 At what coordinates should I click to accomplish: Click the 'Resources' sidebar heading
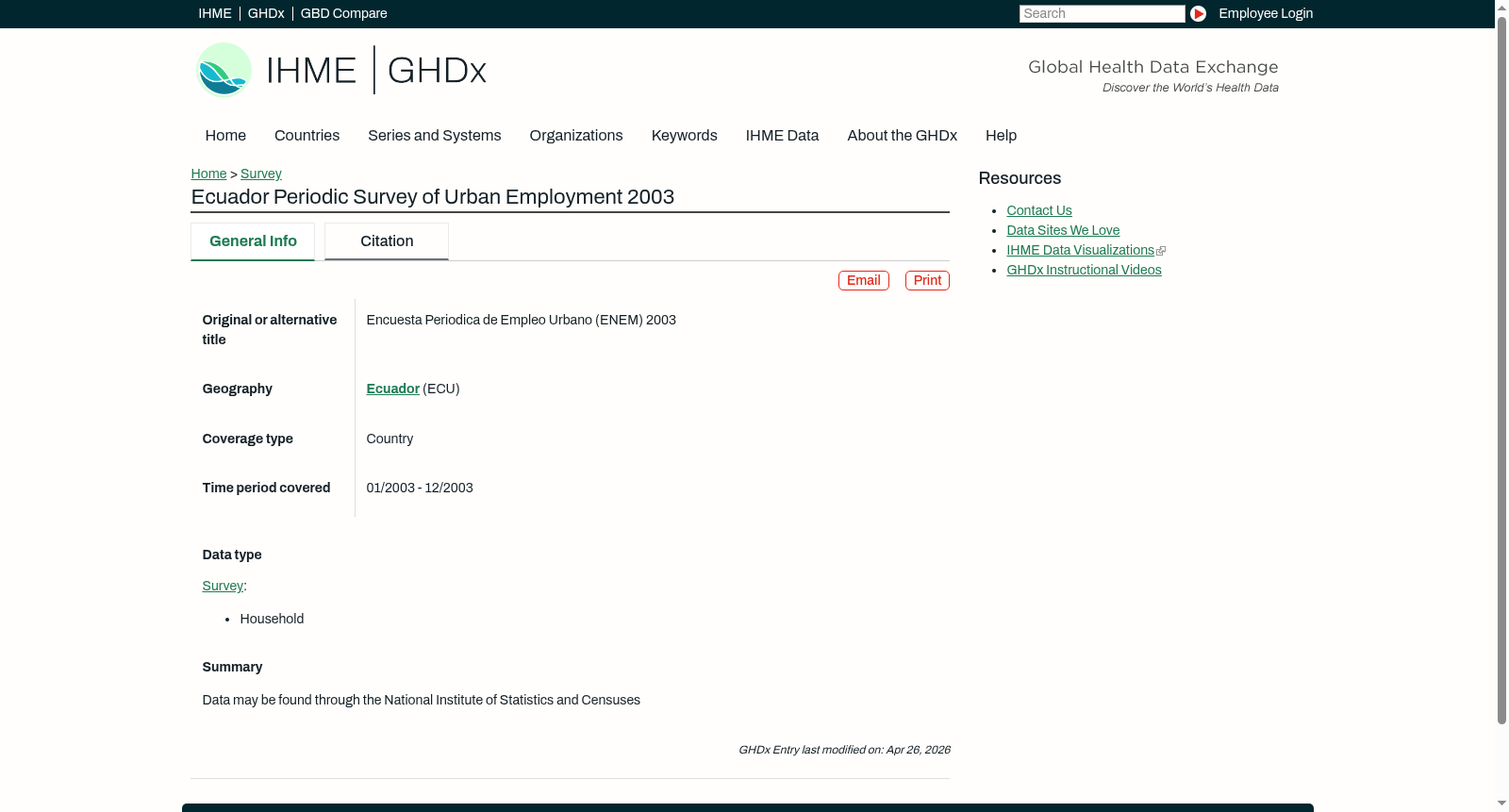pyautogui.click(x=1020, y=179)
